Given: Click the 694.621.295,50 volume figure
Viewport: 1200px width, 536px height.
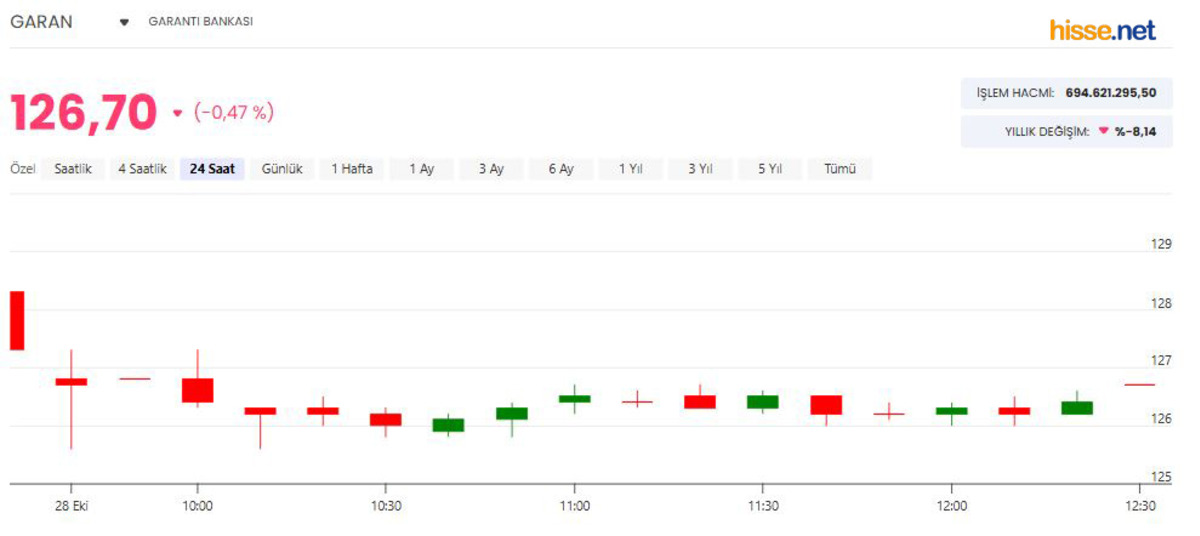Looking at the screenshot, I should click(1111, 93).
